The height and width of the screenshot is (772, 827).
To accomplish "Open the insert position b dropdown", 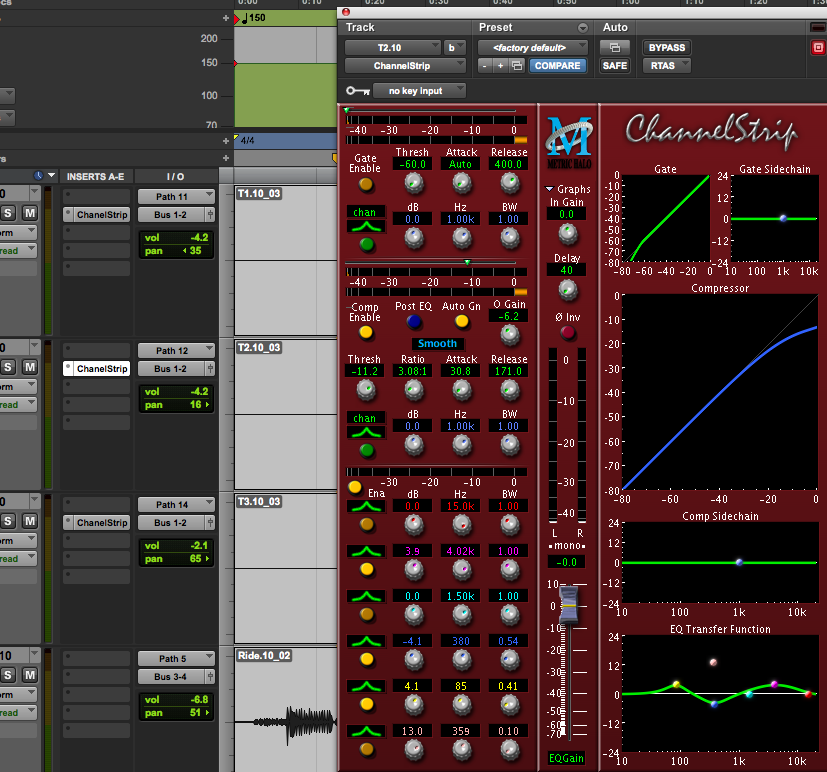I will (x=455, y=47).
